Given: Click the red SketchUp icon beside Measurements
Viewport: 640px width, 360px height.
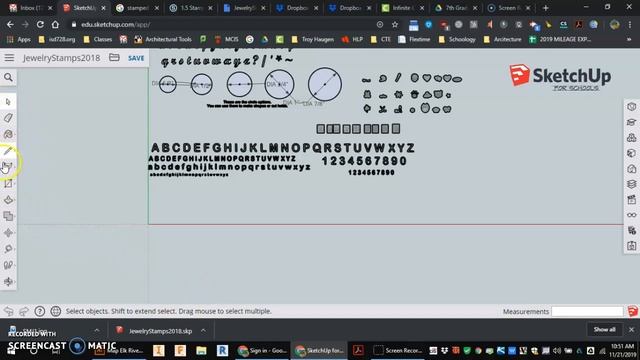Looking at the screenshot, I should click(x=632, y=311).
